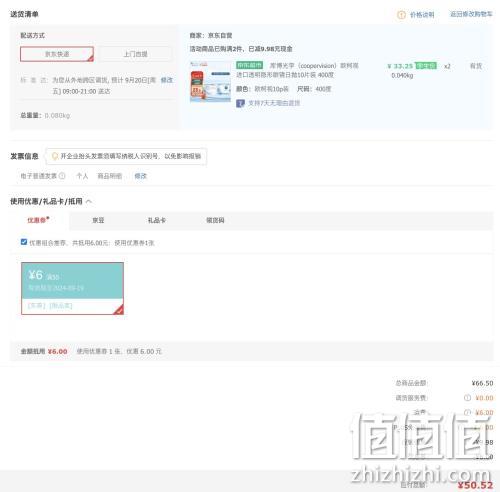Open the 优惠券 tab

tap(39, 220)
